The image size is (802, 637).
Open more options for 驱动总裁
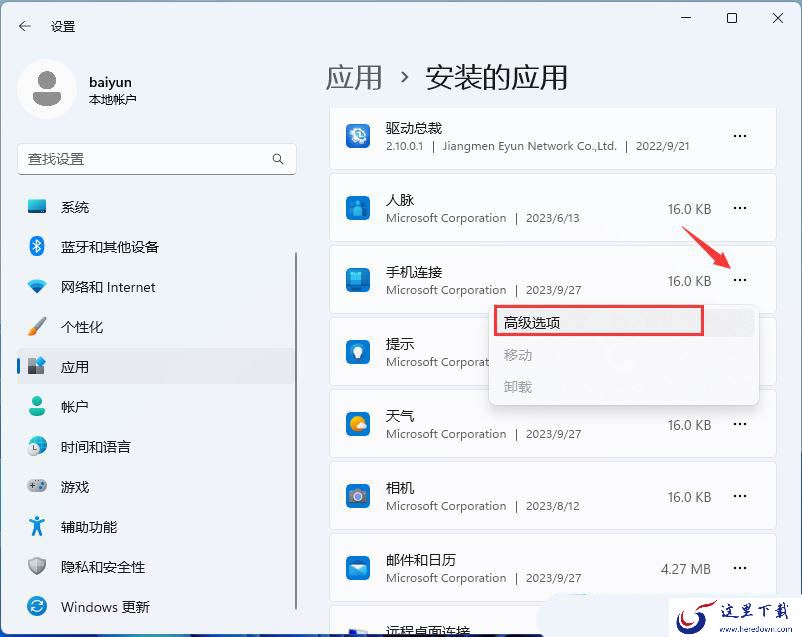click(740, 136)
